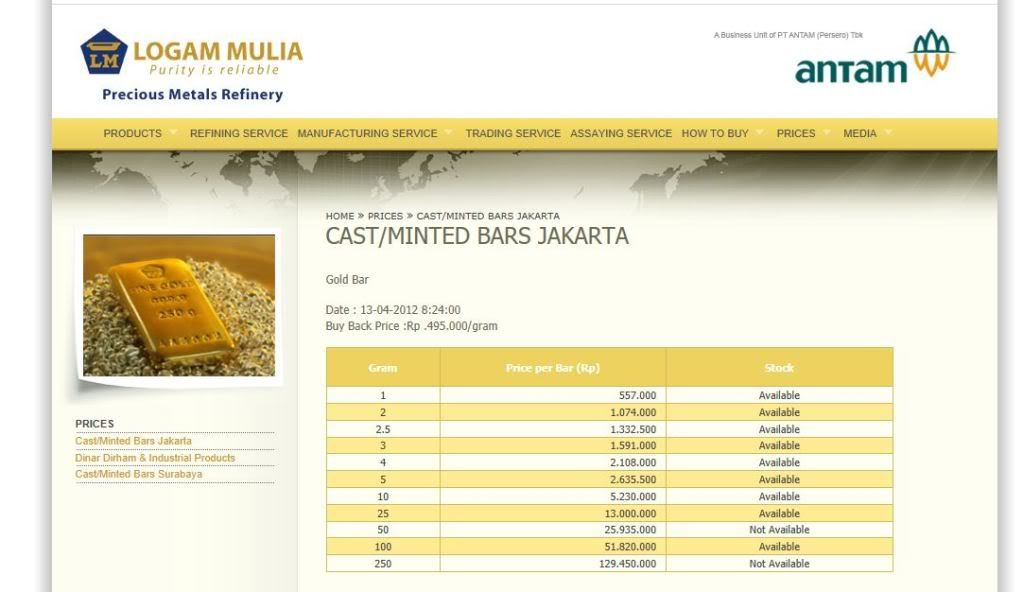Viewport: 1023px width, 592px height.
Task: Click HOME in the breadcrumb
Action: tap(340, 216)
